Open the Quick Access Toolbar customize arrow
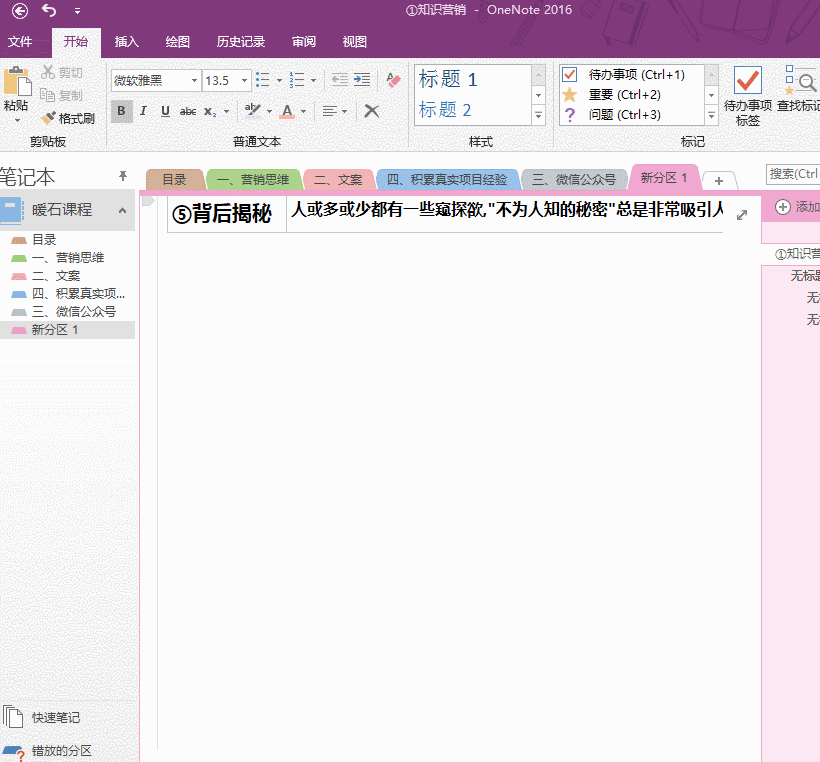 [x=77, y=10]
